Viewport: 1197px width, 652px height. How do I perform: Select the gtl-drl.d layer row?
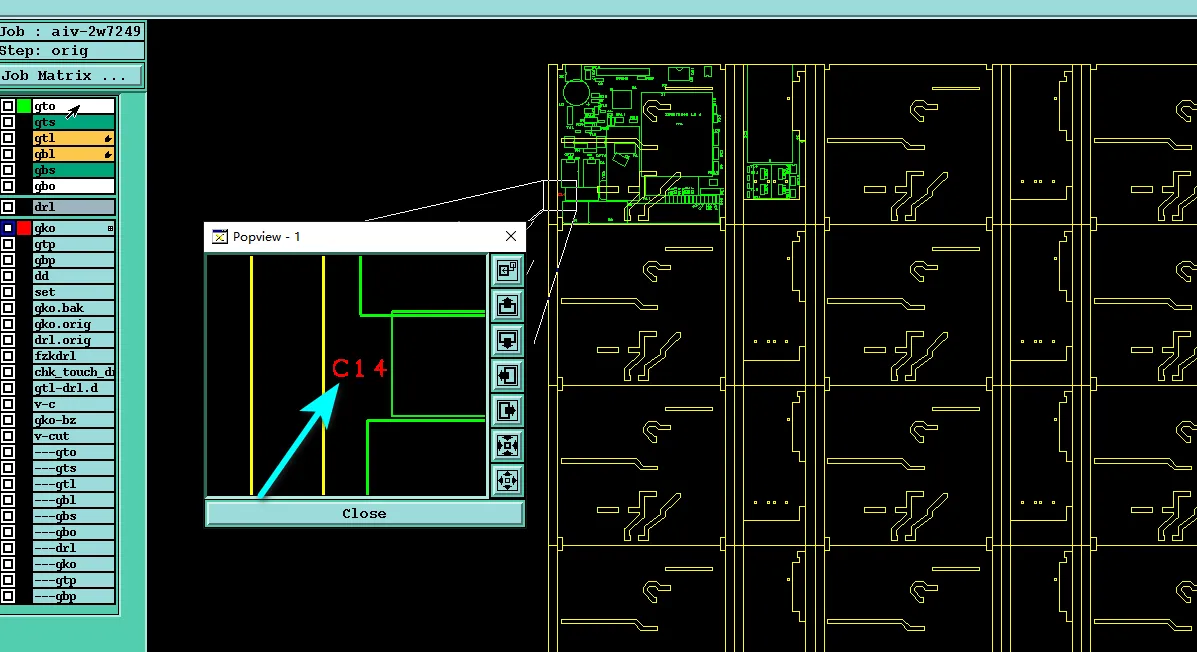point(73,388)
